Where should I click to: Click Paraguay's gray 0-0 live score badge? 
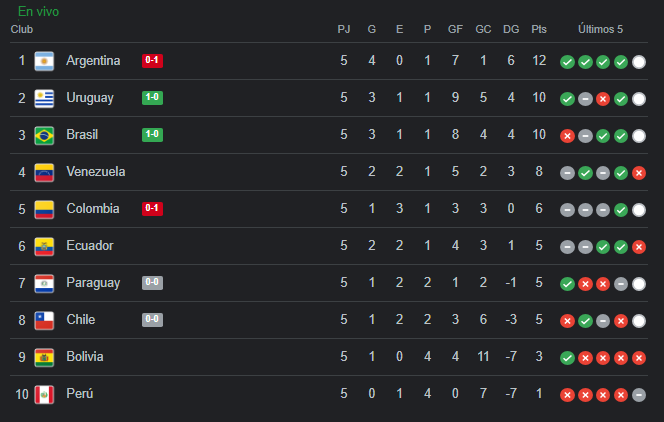[x=152, y=283]
